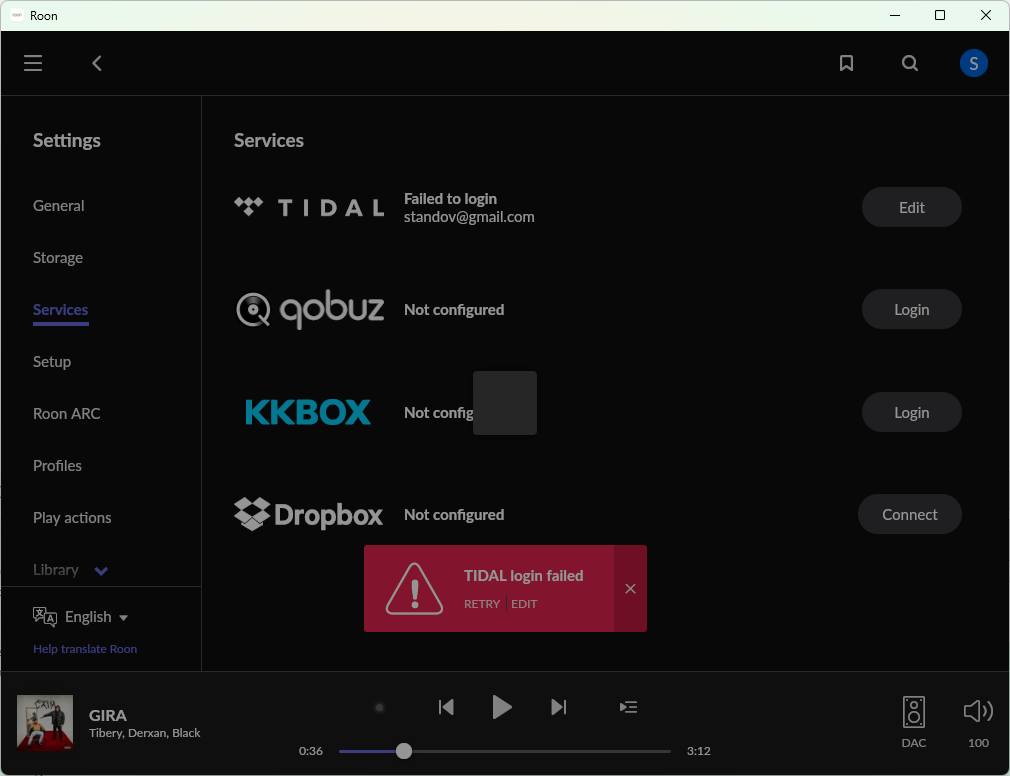The height and width of the screenshot is (776, 1010).
Task: Open bookmarks from the top bar
Action: [846, 62]
